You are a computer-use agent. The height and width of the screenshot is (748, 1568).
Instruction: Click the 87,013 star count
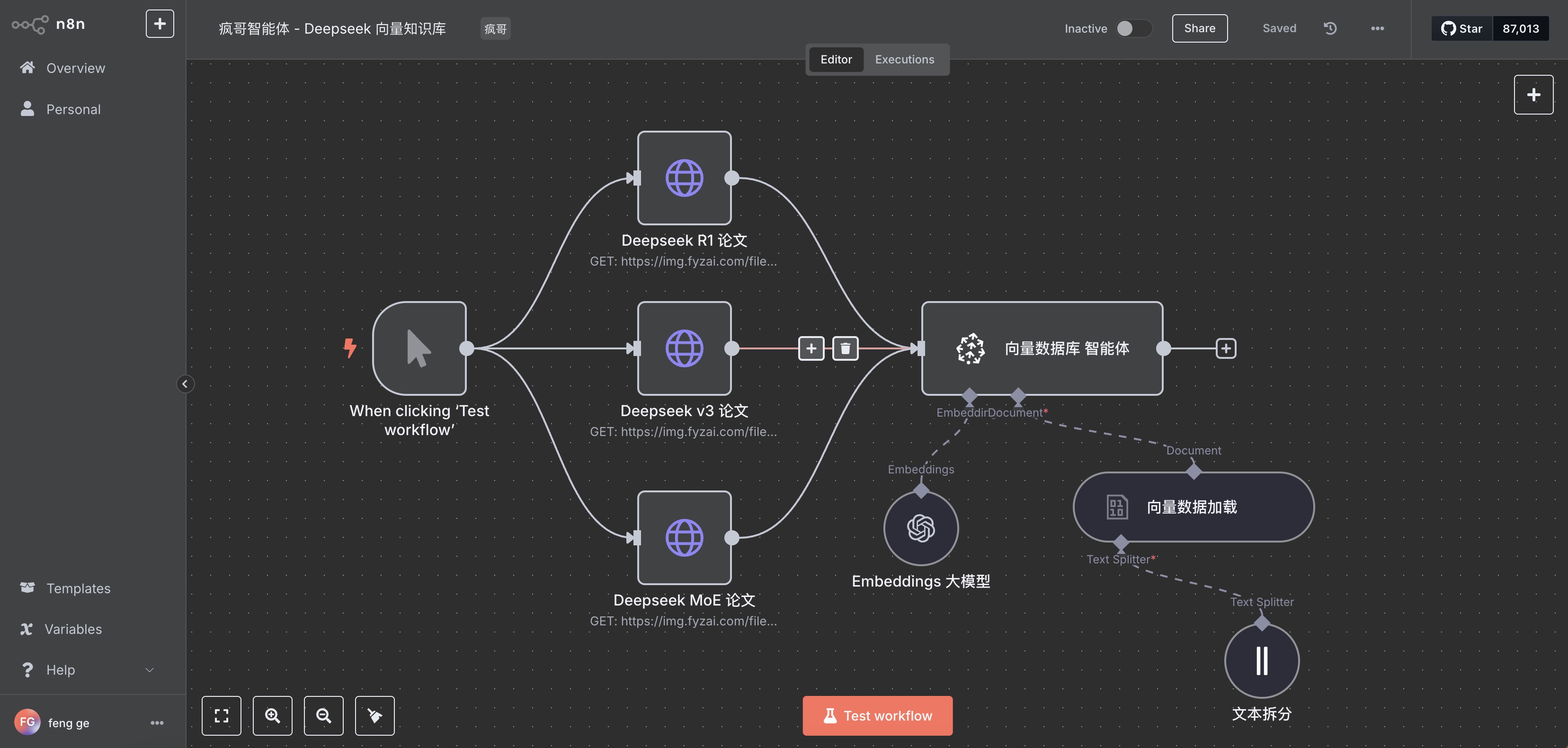click(x=1521, y=28)
